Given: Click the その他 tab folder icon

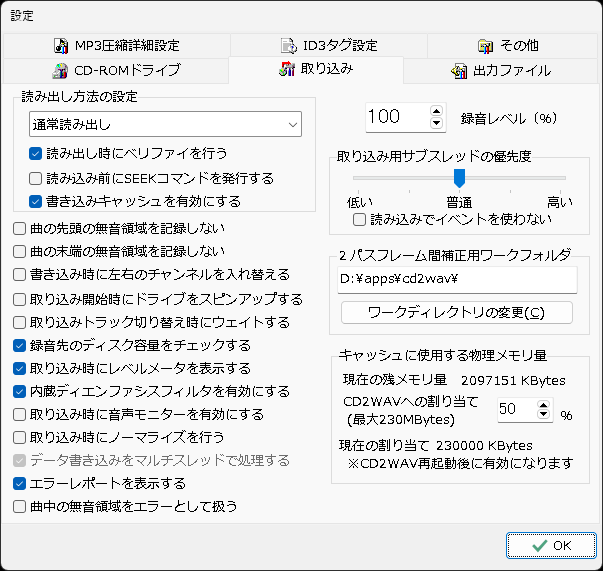Looking at the screenshot, I should pyautogui.click(x=485, y=46).
